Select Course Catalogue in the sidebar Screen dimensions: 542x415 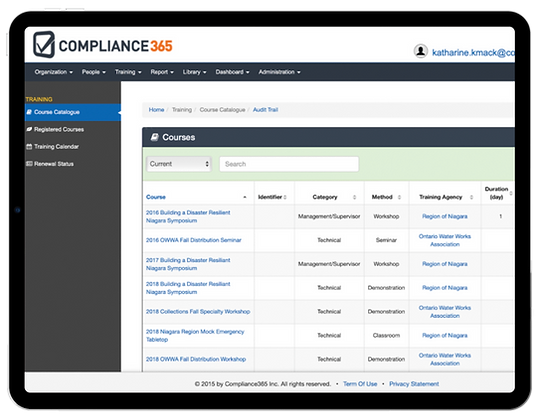coord(73,112)
